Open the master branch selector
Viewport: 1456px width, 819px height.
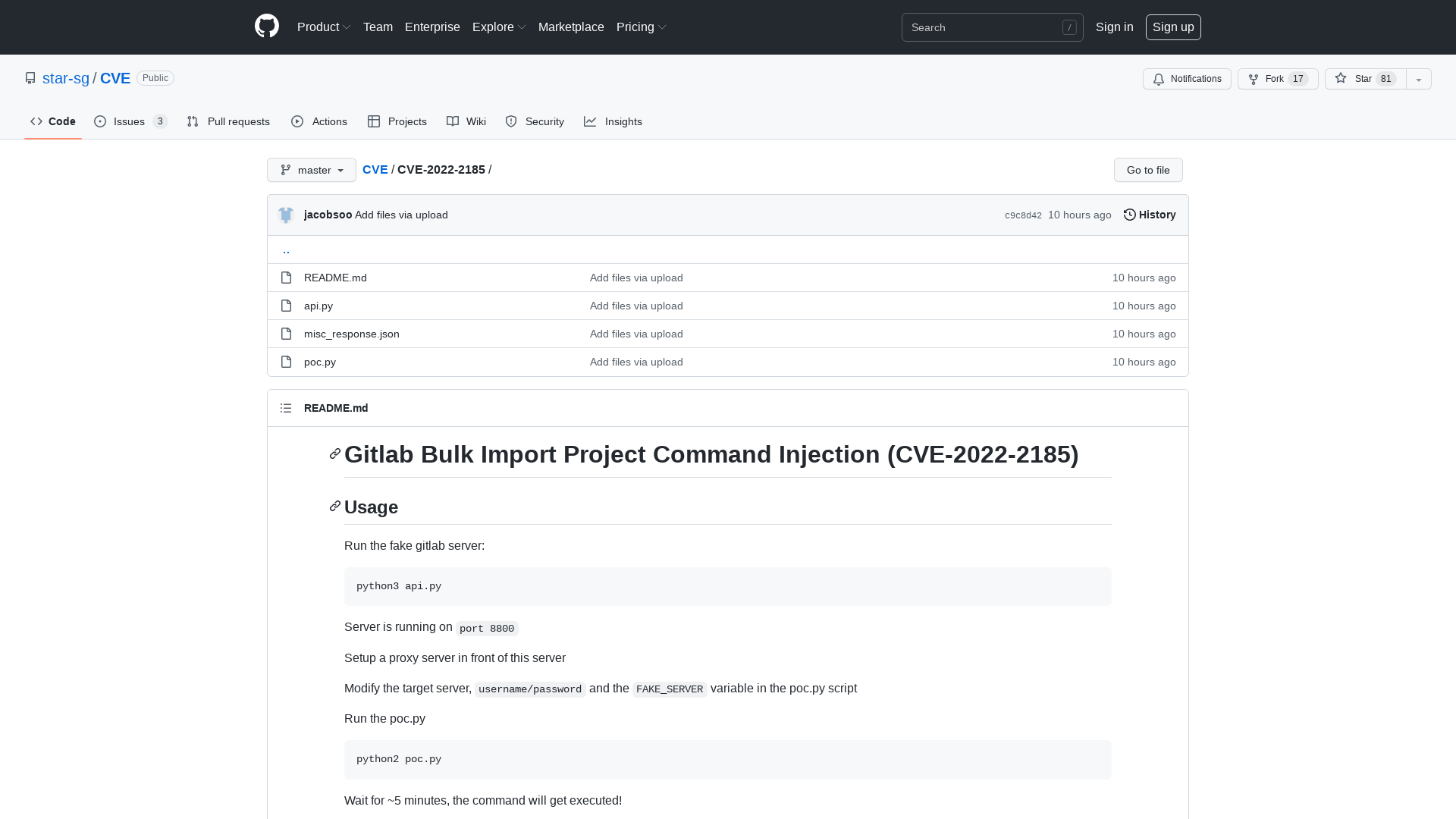click(x=311, y=170)
